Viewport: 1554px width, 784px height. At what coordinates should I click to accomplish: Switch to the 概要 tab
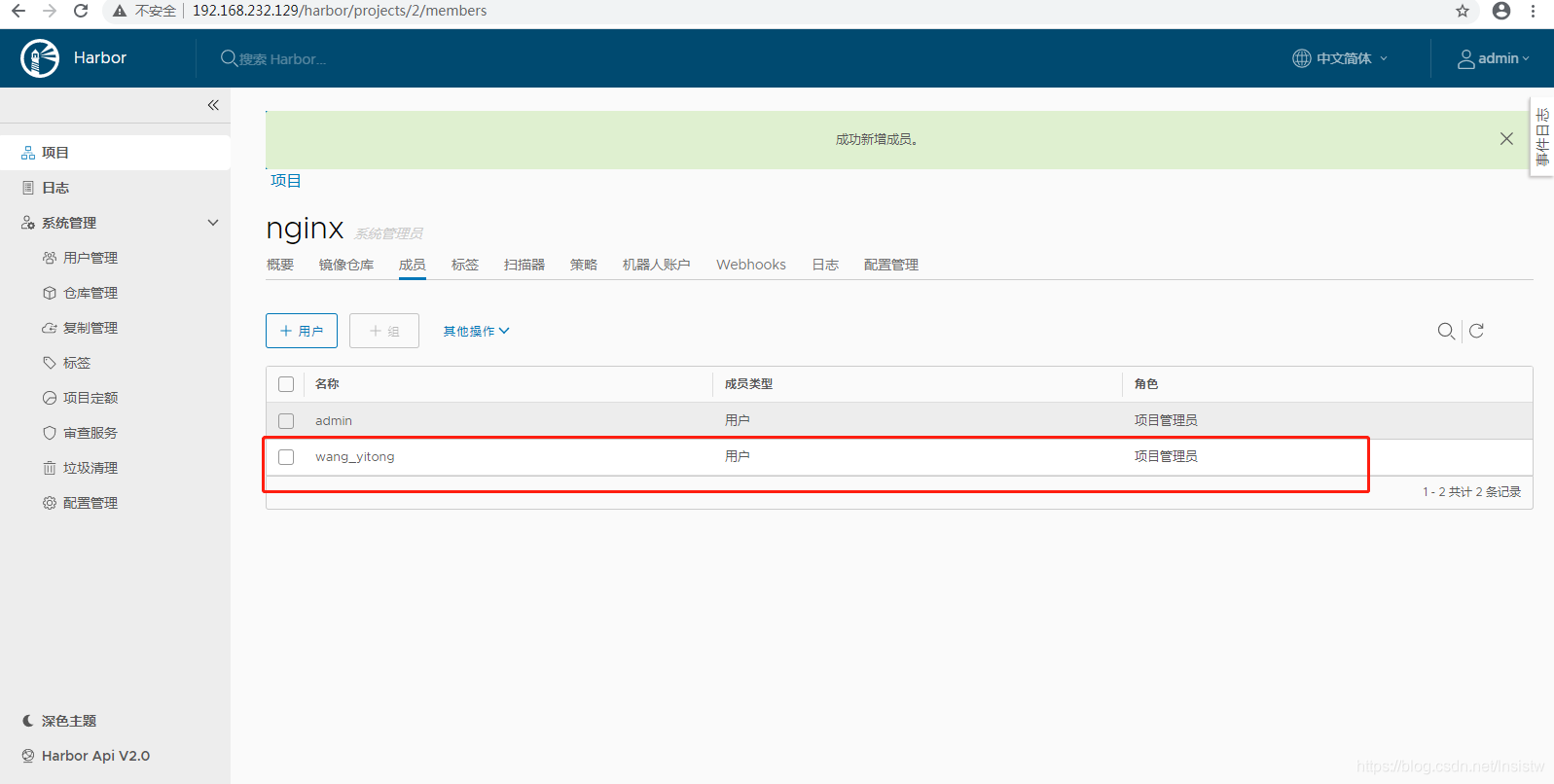click(280, 265)
